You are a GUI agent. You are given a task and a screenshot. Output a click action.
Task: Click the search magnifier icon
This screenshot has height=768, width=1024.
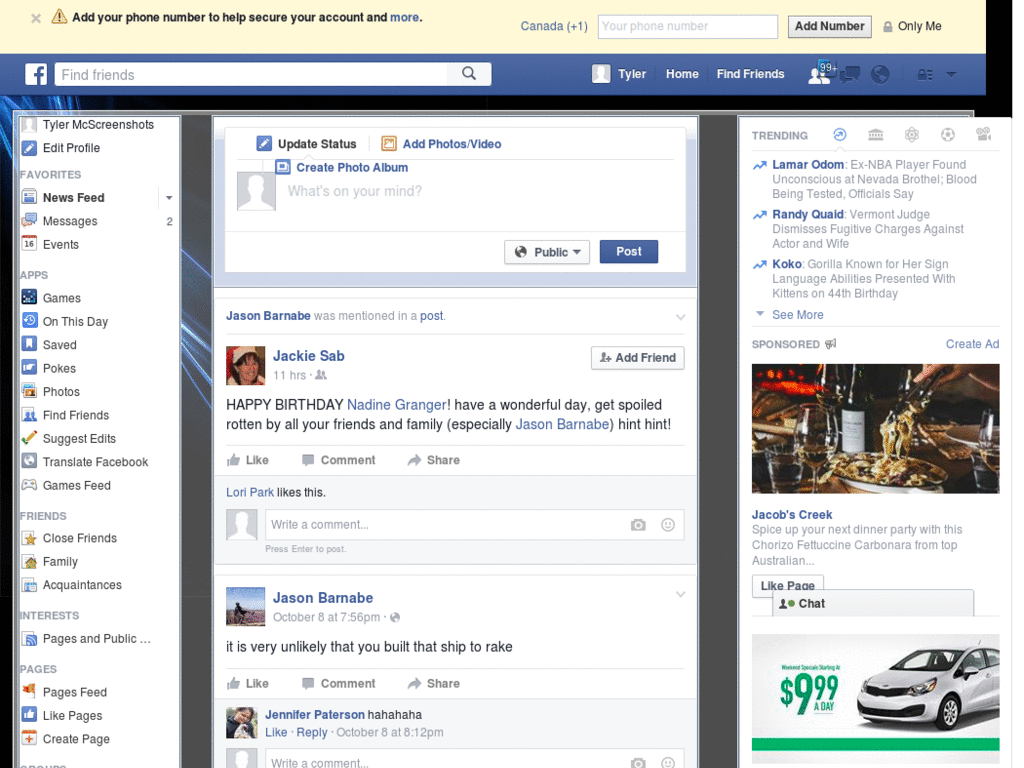click(x=469, y=74)
